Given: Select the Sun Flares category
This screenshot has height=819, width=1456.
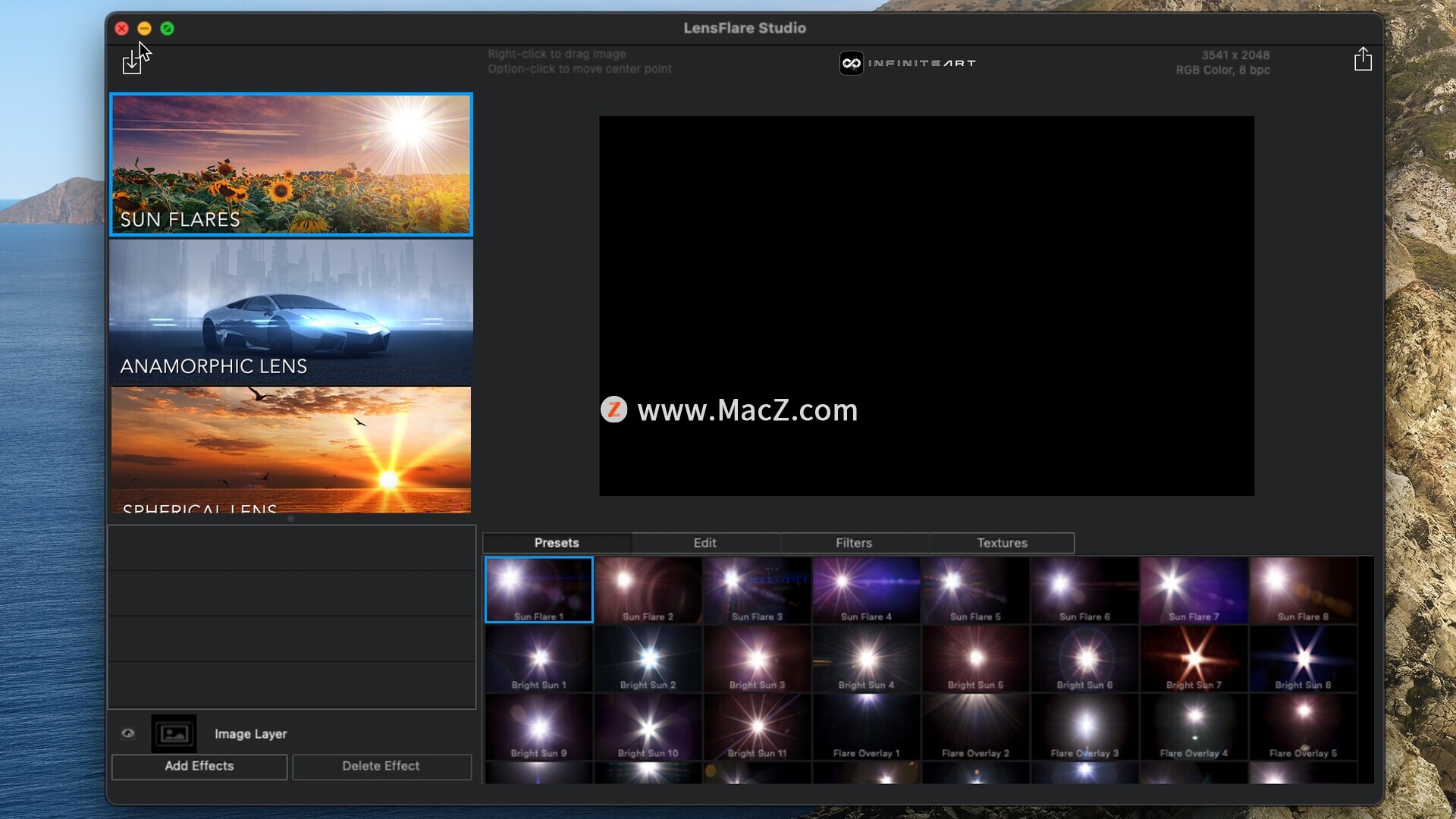Looking at the screenshot, I should [x=291, y=164].
